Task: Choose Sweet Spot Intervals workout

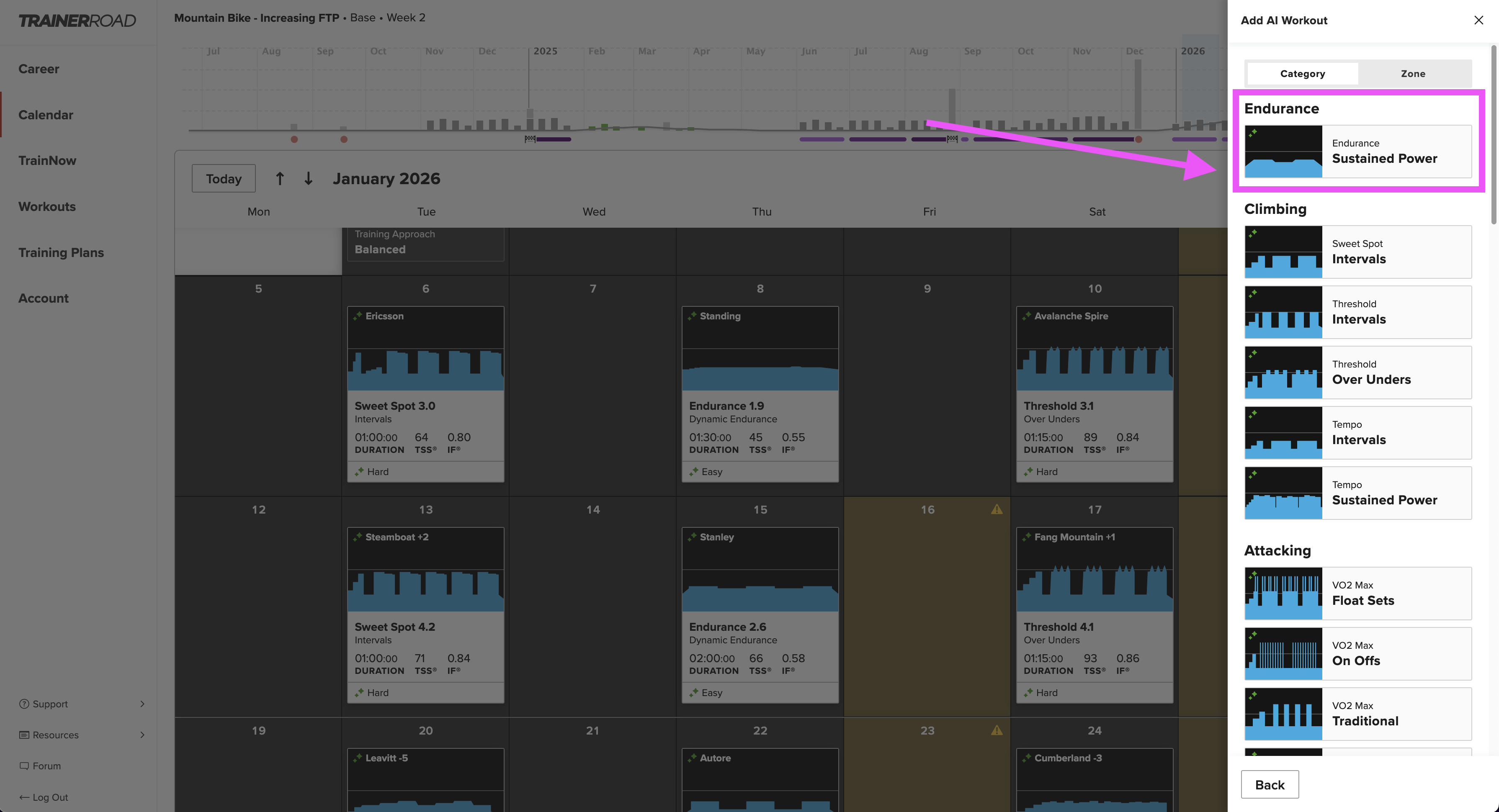Action: (x=1358, y=252)
